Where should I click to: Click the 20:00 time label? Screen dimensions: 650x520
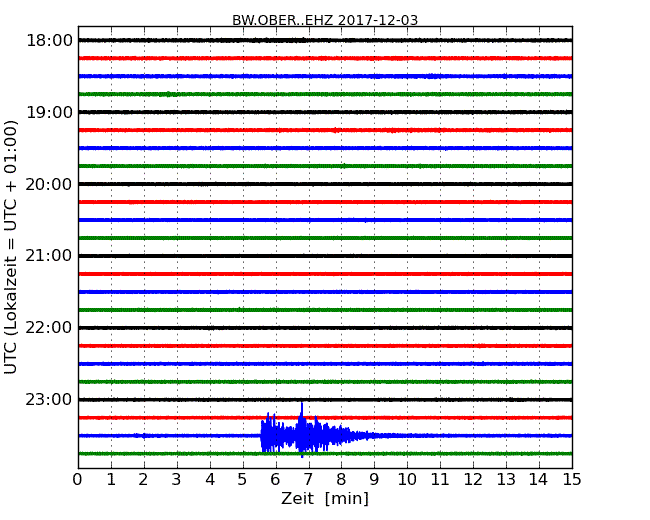[x=49, y=184]
